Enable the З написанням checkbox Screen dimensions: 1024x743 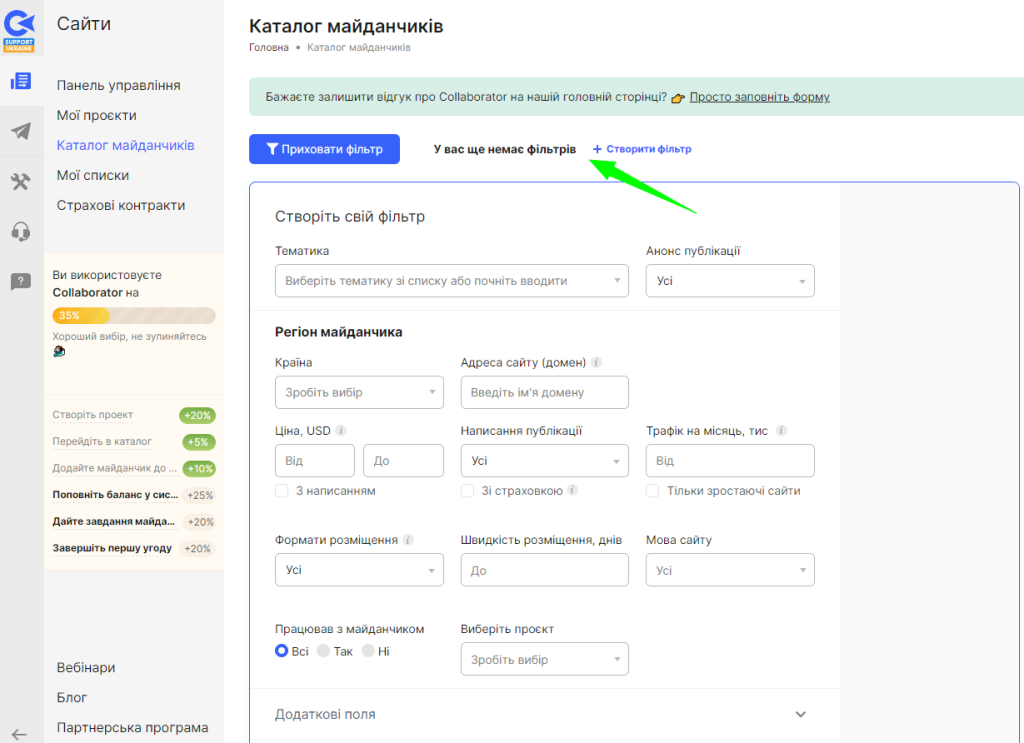pos(282,491)
